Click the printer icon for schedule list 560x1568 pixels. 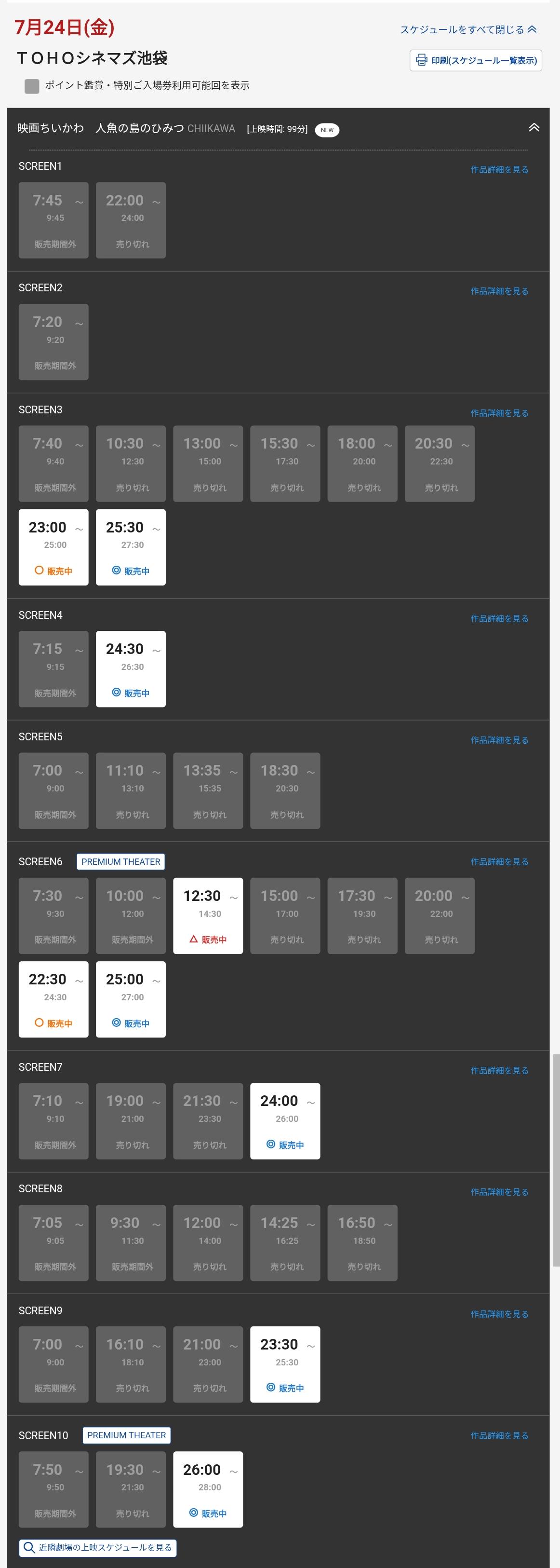(x=421, y=60)
